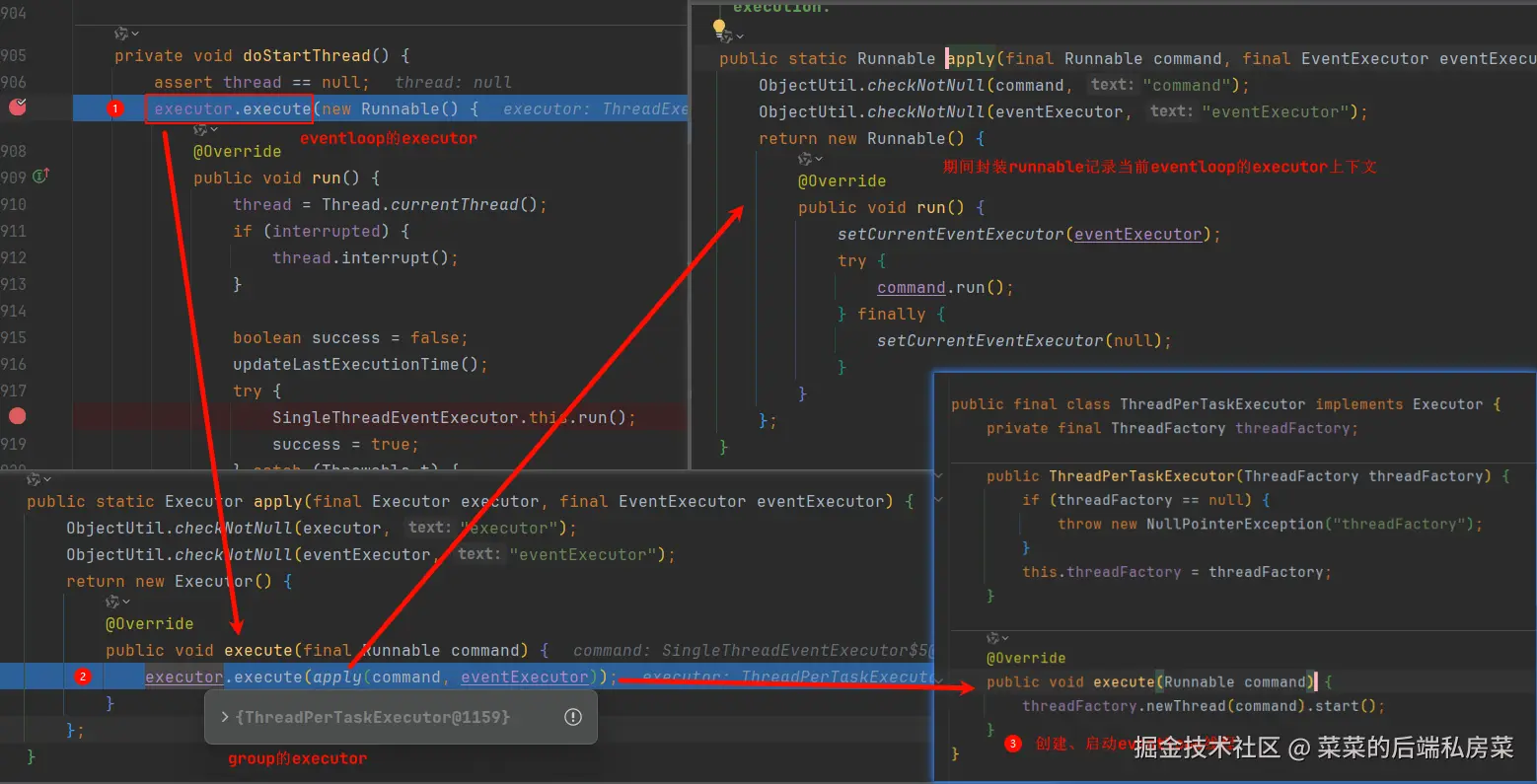Click line number 916 in gutter

point(14,364)
